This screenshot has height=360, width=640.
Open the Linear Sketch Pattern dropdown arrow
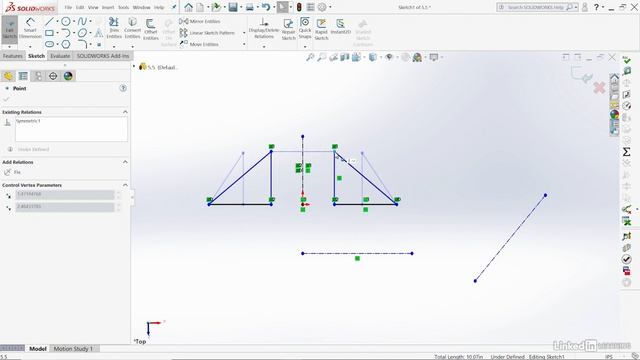(x=244, y=33)
